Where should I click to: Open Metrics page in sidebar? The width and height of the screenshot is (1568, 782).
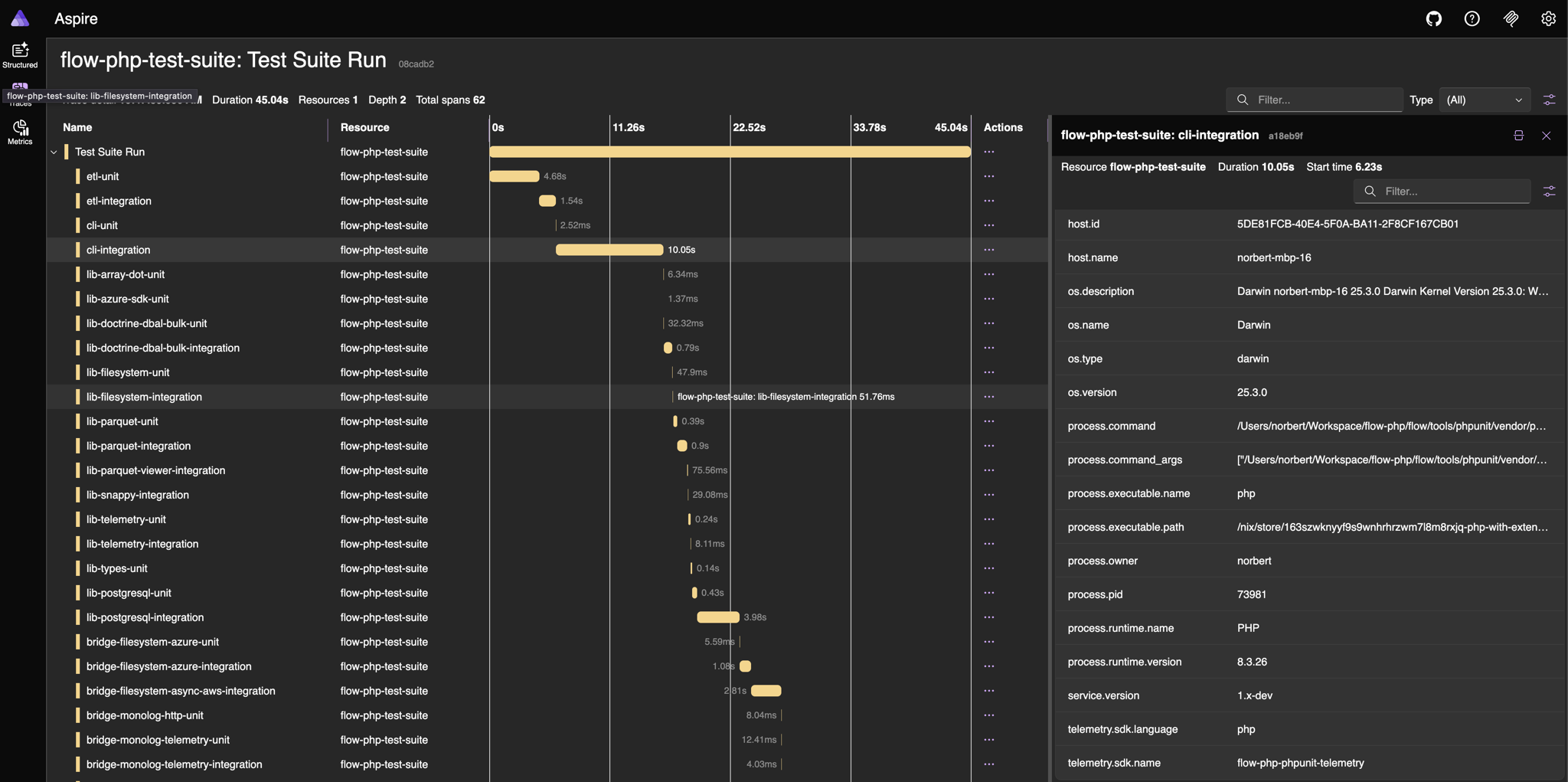[20, 132]
